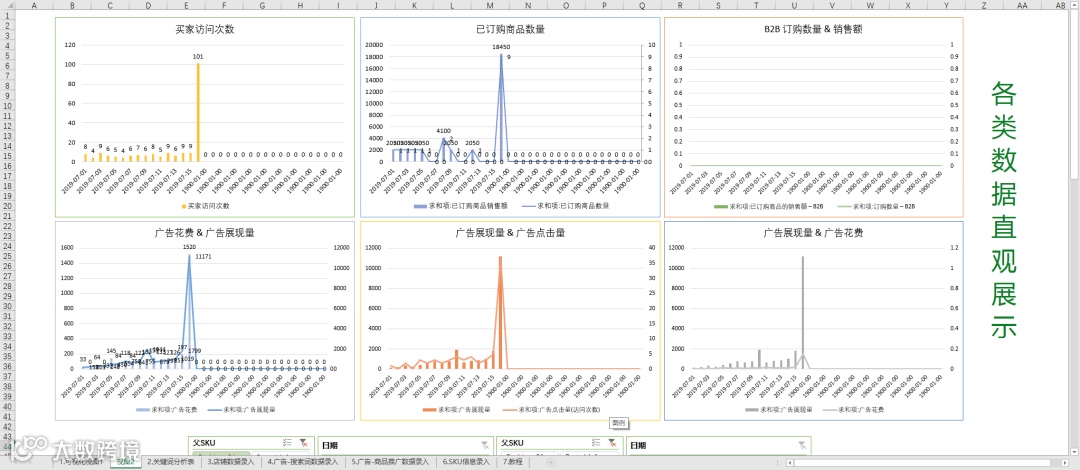Switch to the 2.关键词分析表 sheet tab
This screenshot has width=1080, height=470.
tap(172, 462)
